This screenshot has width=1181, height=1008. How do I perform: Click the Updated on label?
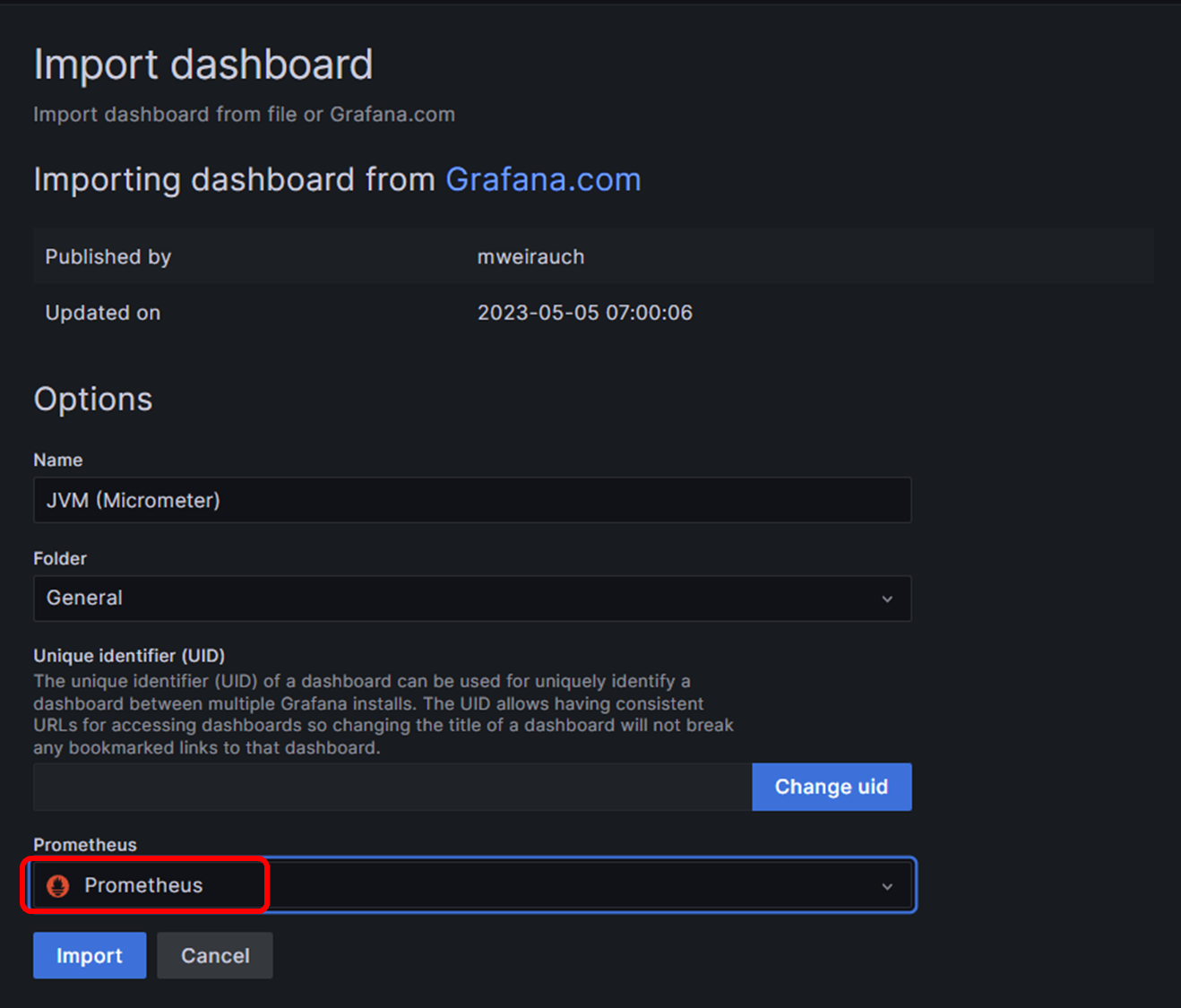click(103, 313)
